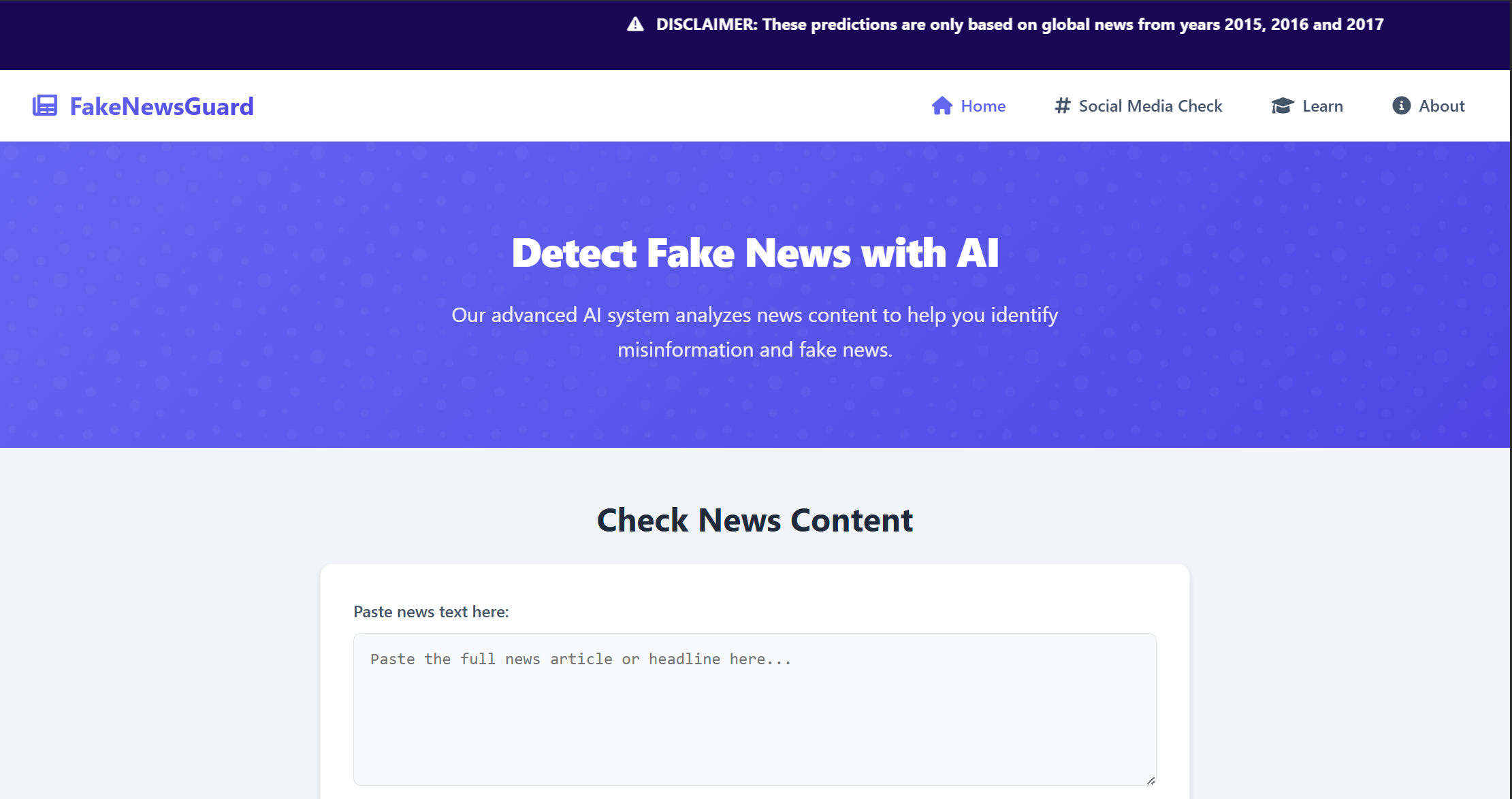Click the placeholder text in the article box
The height and width of the screenshot is (799, 1512).
coord(579,658)
